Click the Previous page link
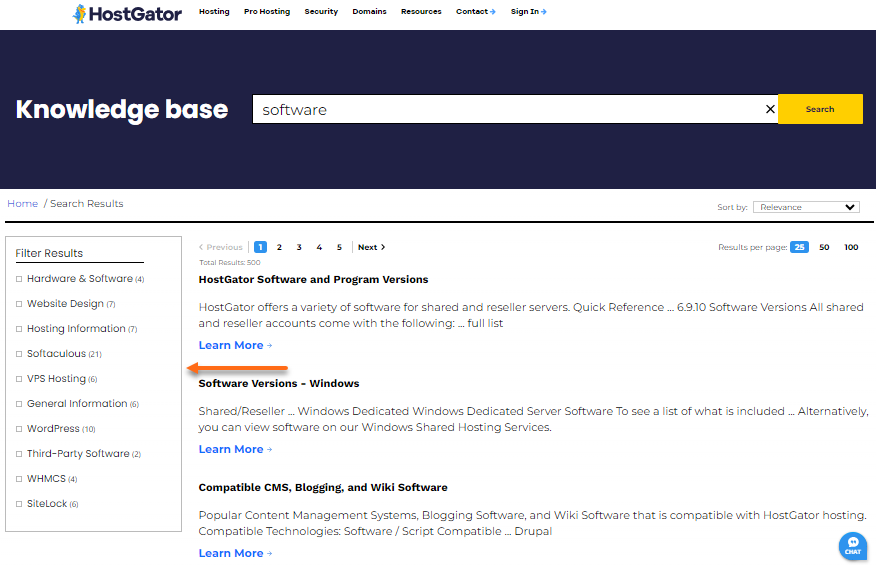This screenshot has width=876, height=565. (x=221, y=247)
